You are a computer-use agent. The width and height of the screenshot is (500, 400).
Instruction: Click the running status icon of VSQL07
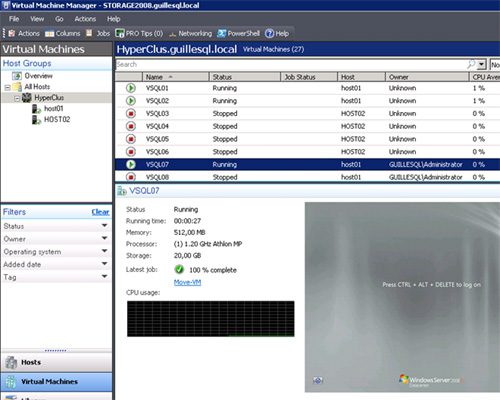(131, 164)
